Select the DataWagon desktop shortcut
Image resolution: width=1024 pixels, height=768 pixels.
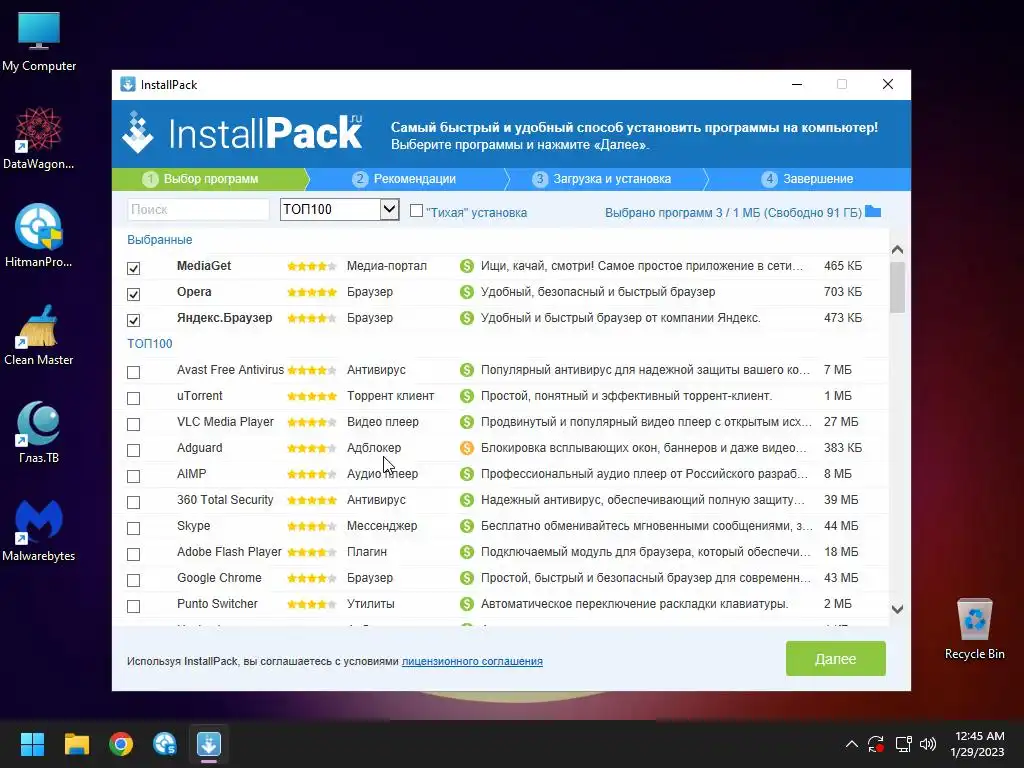(39, 138)
